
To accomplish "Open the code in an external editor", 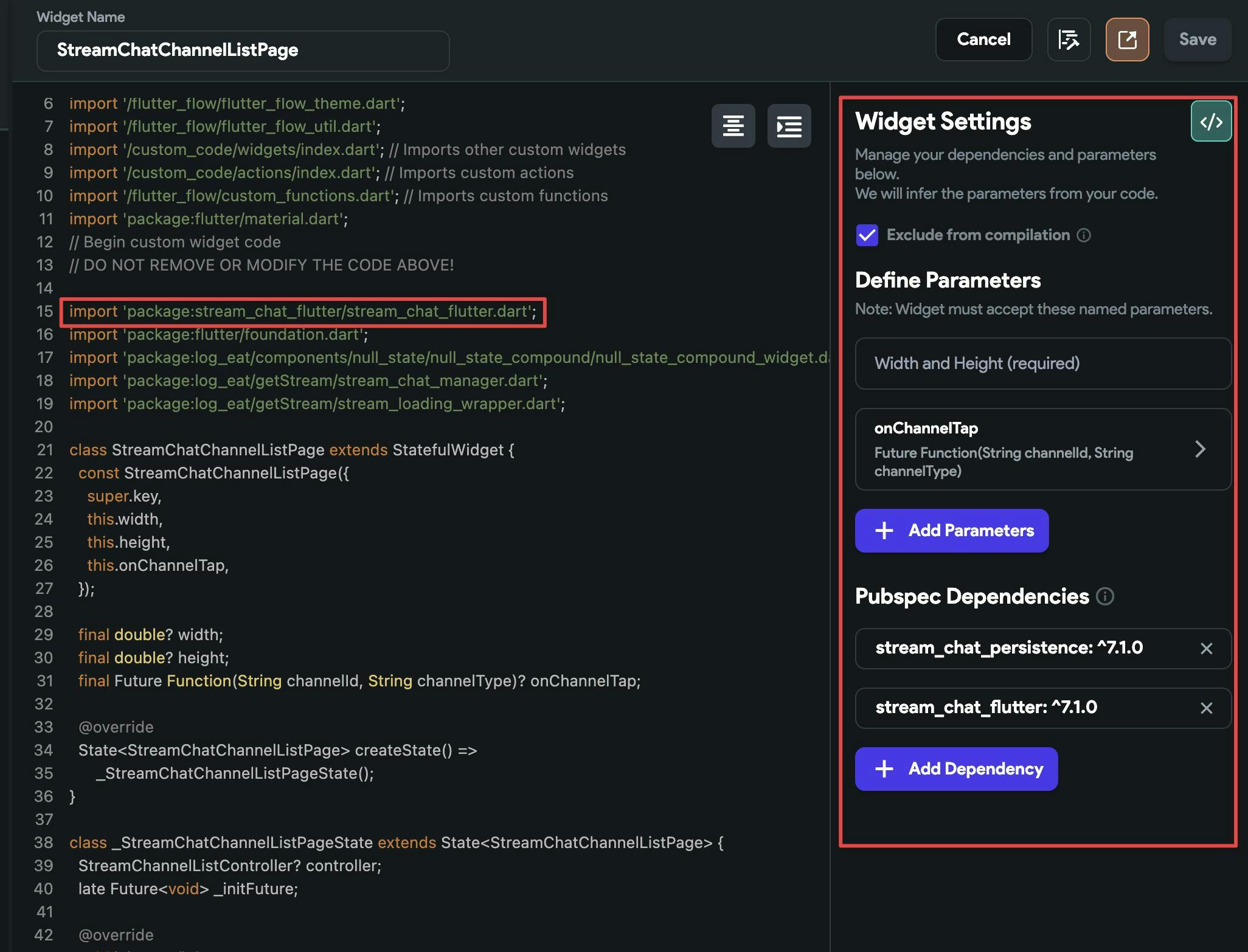I will (1127, 40).
